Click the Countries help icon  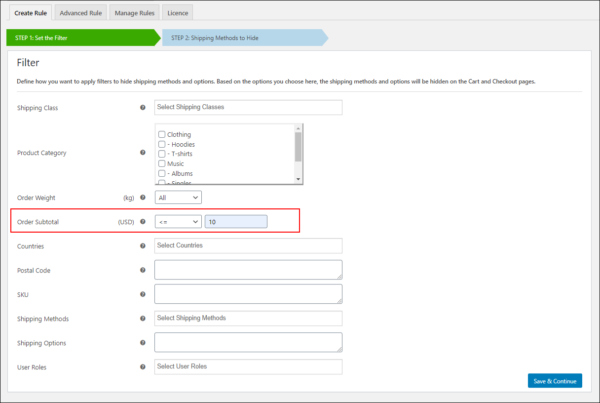point(143,246)
